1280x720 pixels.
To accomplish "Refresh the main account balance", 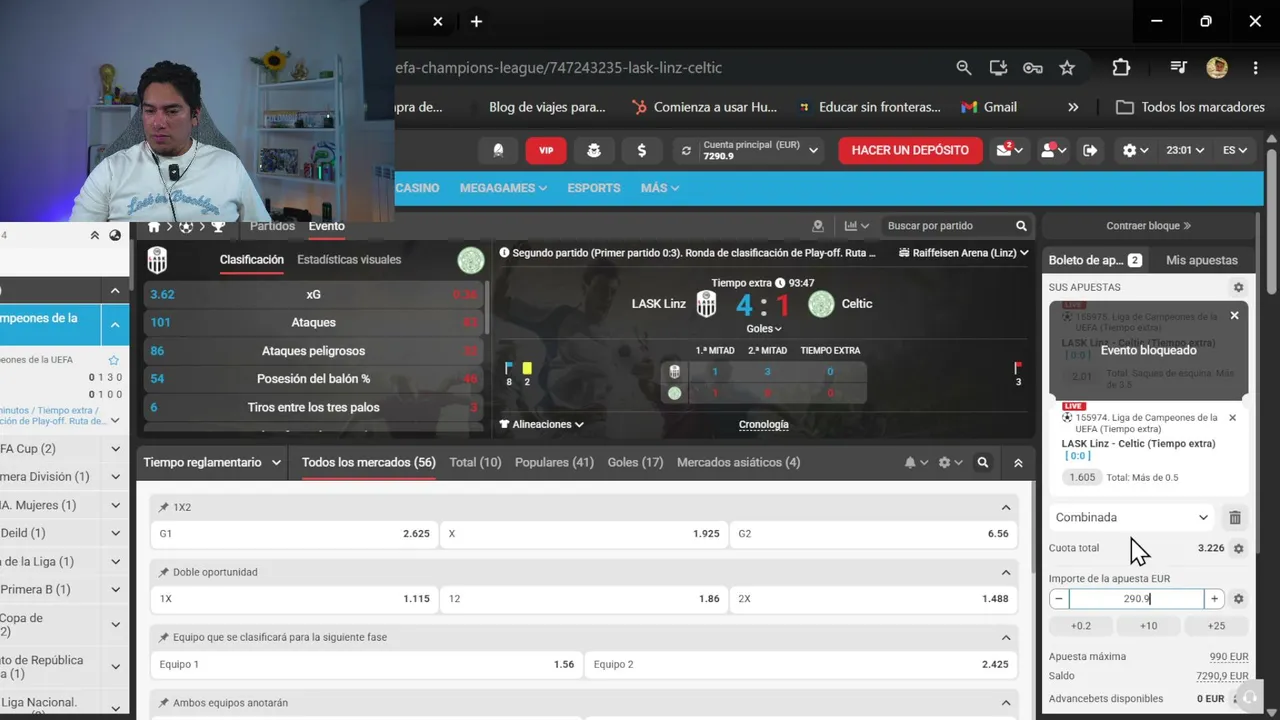I will [686, 150].
